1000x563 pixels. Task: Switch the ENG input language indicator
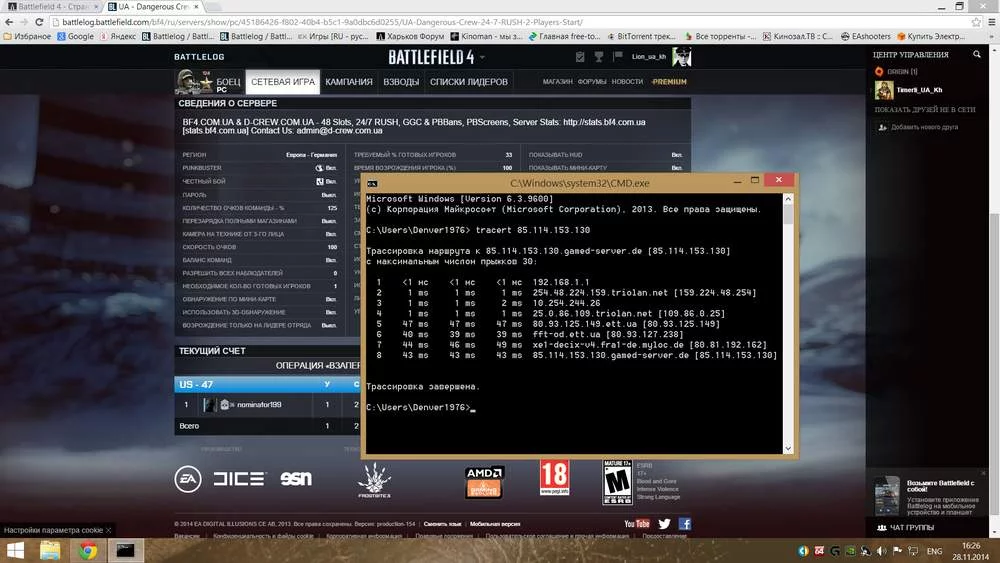(x=934, y=551)
